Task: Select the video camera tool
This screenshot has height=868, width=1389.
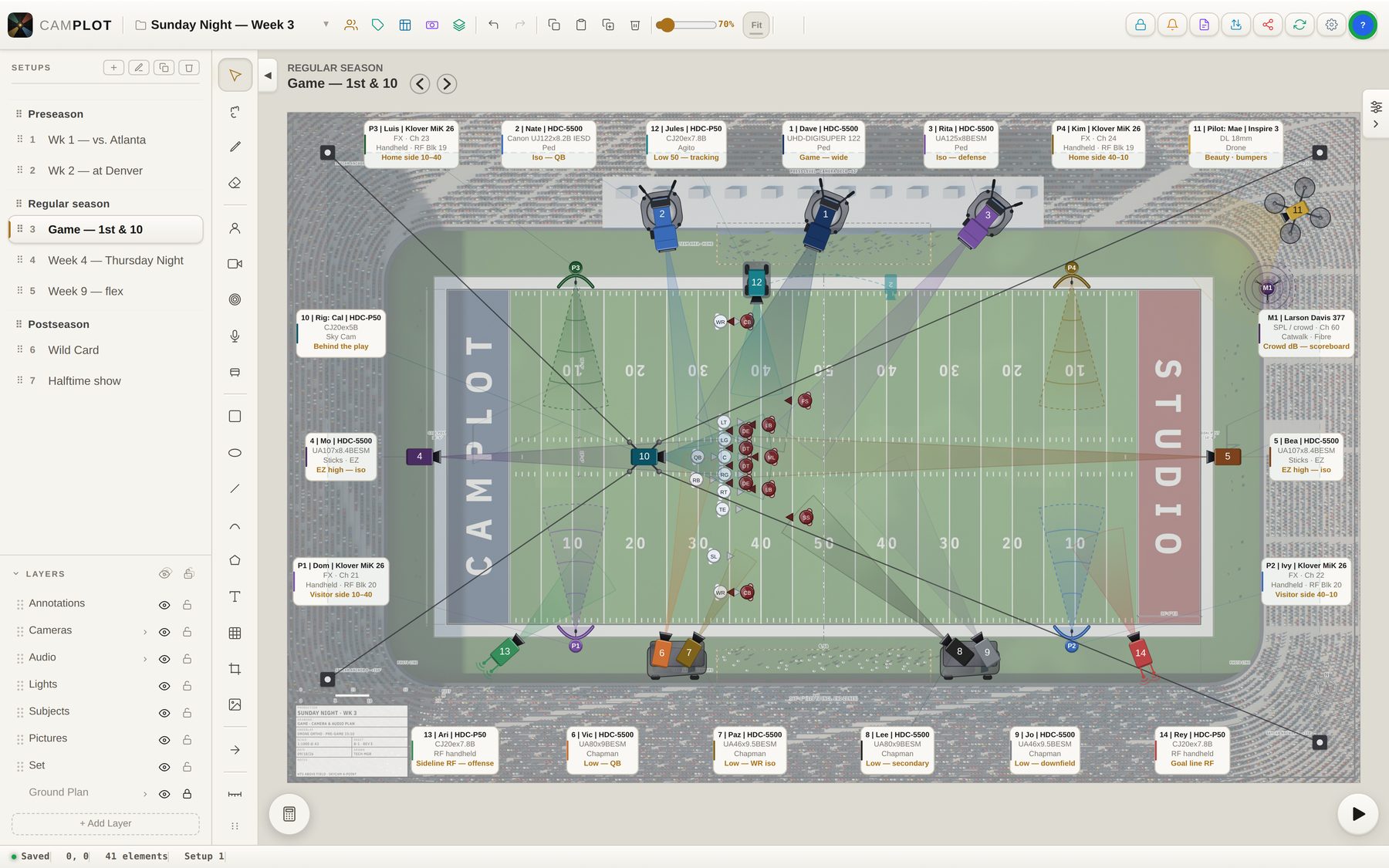Action: 235,264
